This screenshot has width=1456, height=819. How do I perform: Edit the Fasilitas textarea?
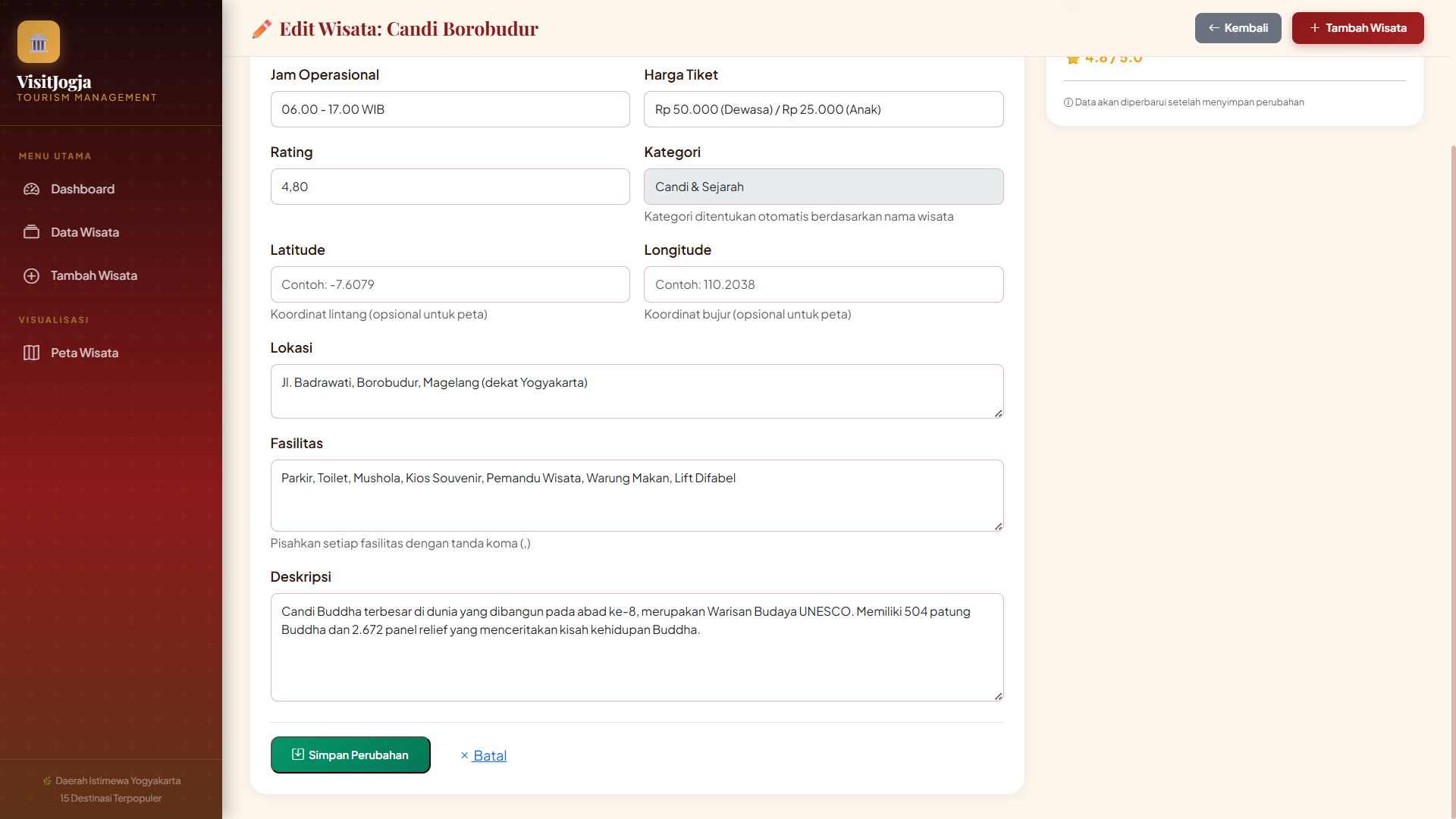click(x=637, y=496)
